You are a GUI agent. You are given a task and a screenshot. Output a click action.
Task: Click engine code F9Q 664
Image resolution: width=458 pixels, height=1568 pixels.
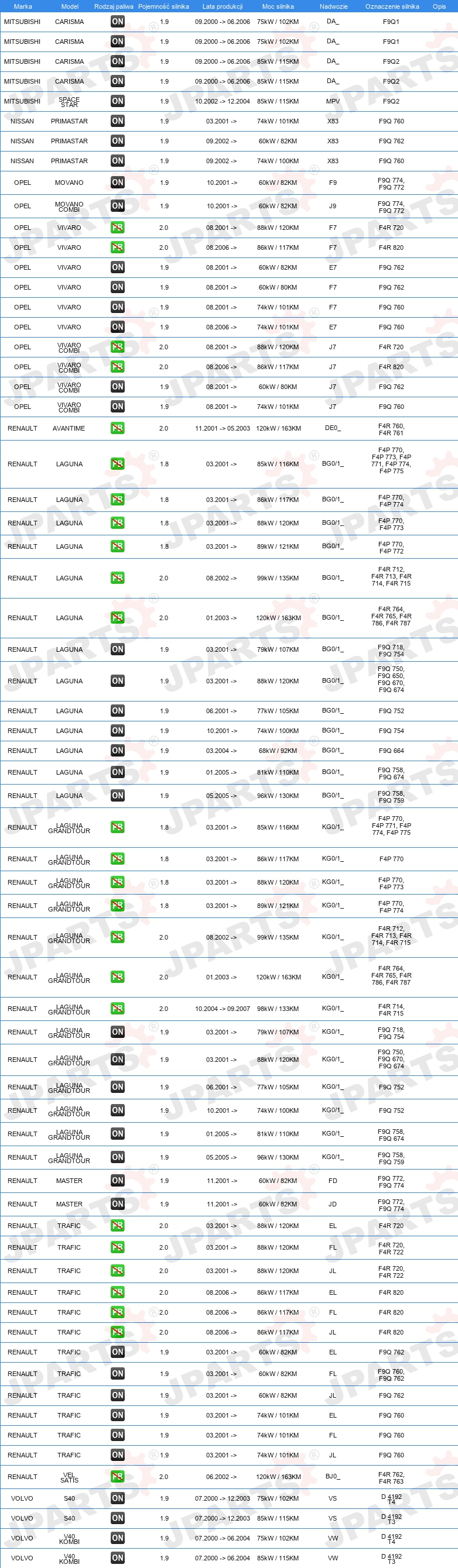point(391,751)
